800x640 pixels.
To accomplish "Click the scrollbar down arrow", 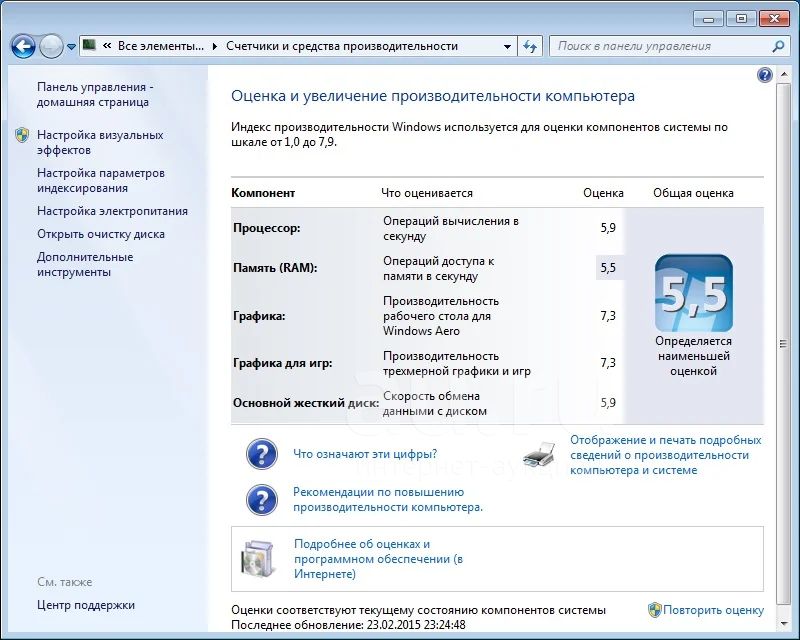I will click(x=783, y=623).
